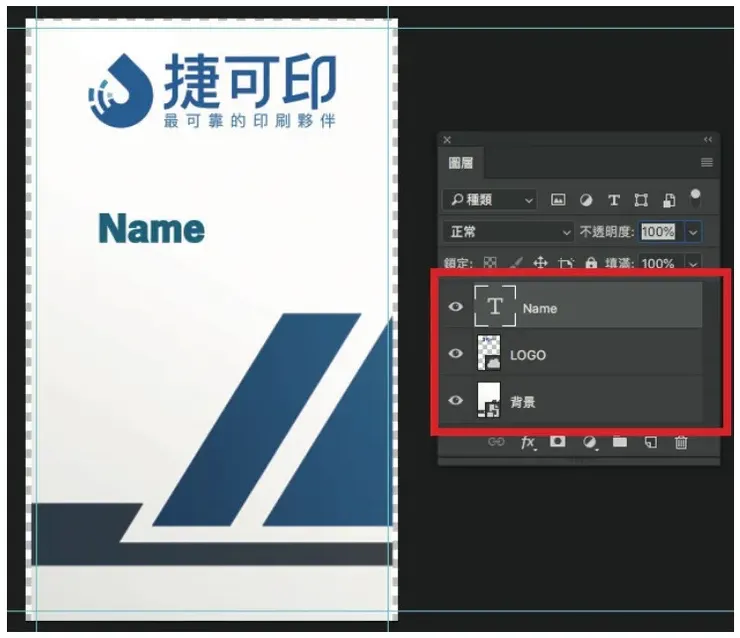740x638 pixels.
Task: Expand the opacity slider arrow
Action: click(x=693, y=232)
